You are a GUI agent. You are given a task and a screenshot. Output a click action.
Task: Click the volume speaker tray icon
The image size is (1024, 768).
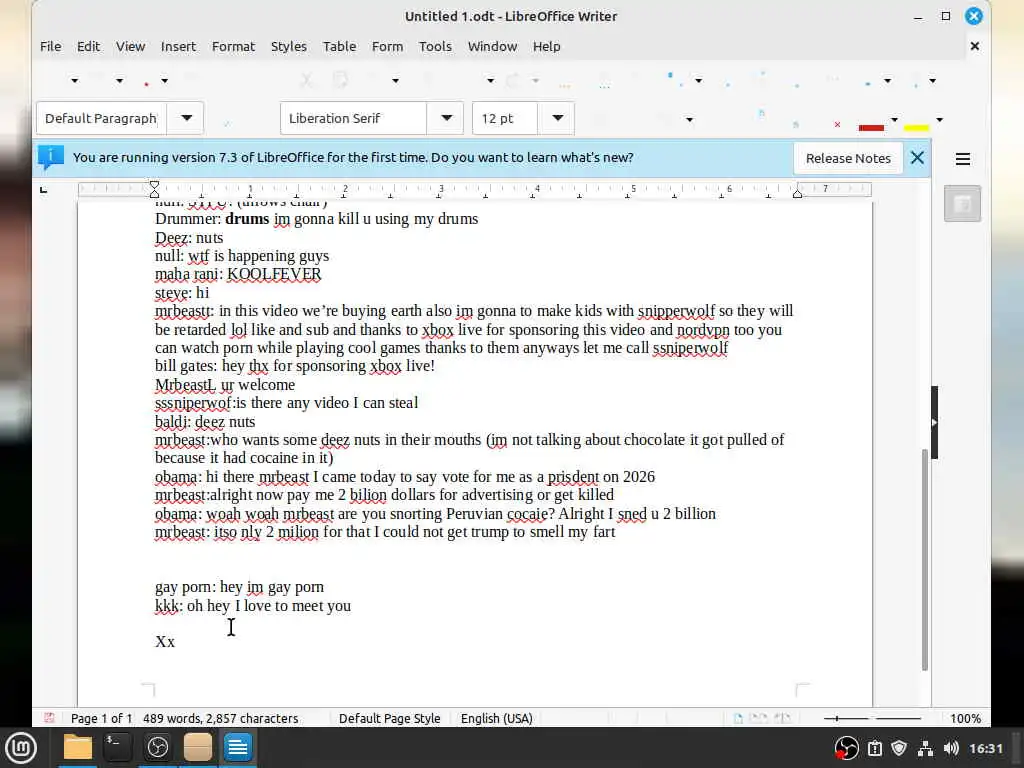[x=951, y=748]
